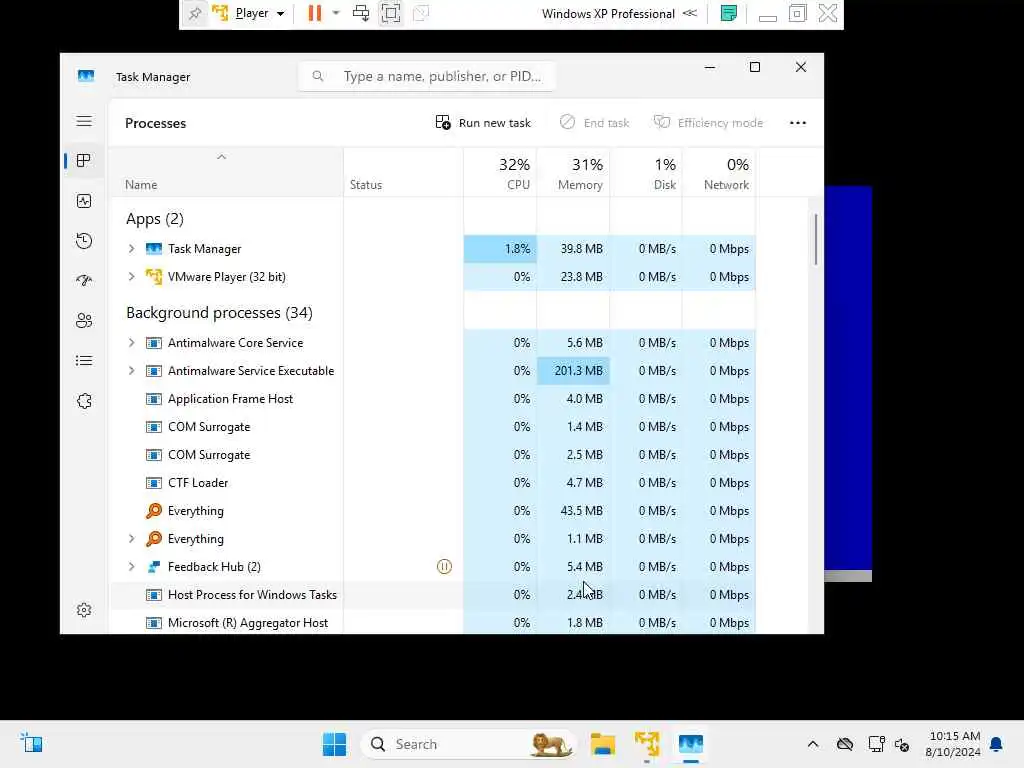Screen dimensions: 1024x768
Task: Open Task Manager navigation hamburger menu
Action: pos(84,121)
